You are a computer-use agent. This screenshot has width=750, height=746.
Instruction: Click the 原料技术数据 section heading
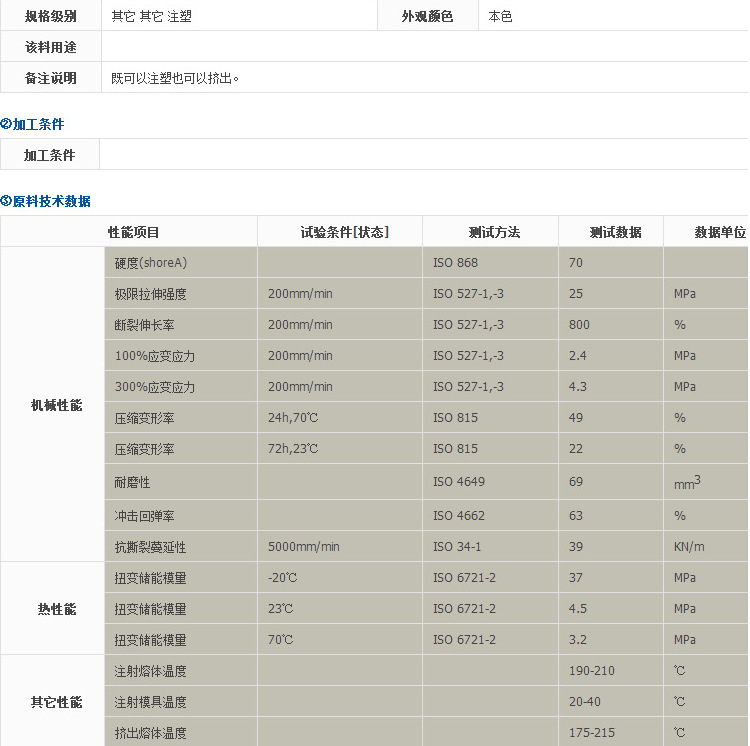(45, 201)
